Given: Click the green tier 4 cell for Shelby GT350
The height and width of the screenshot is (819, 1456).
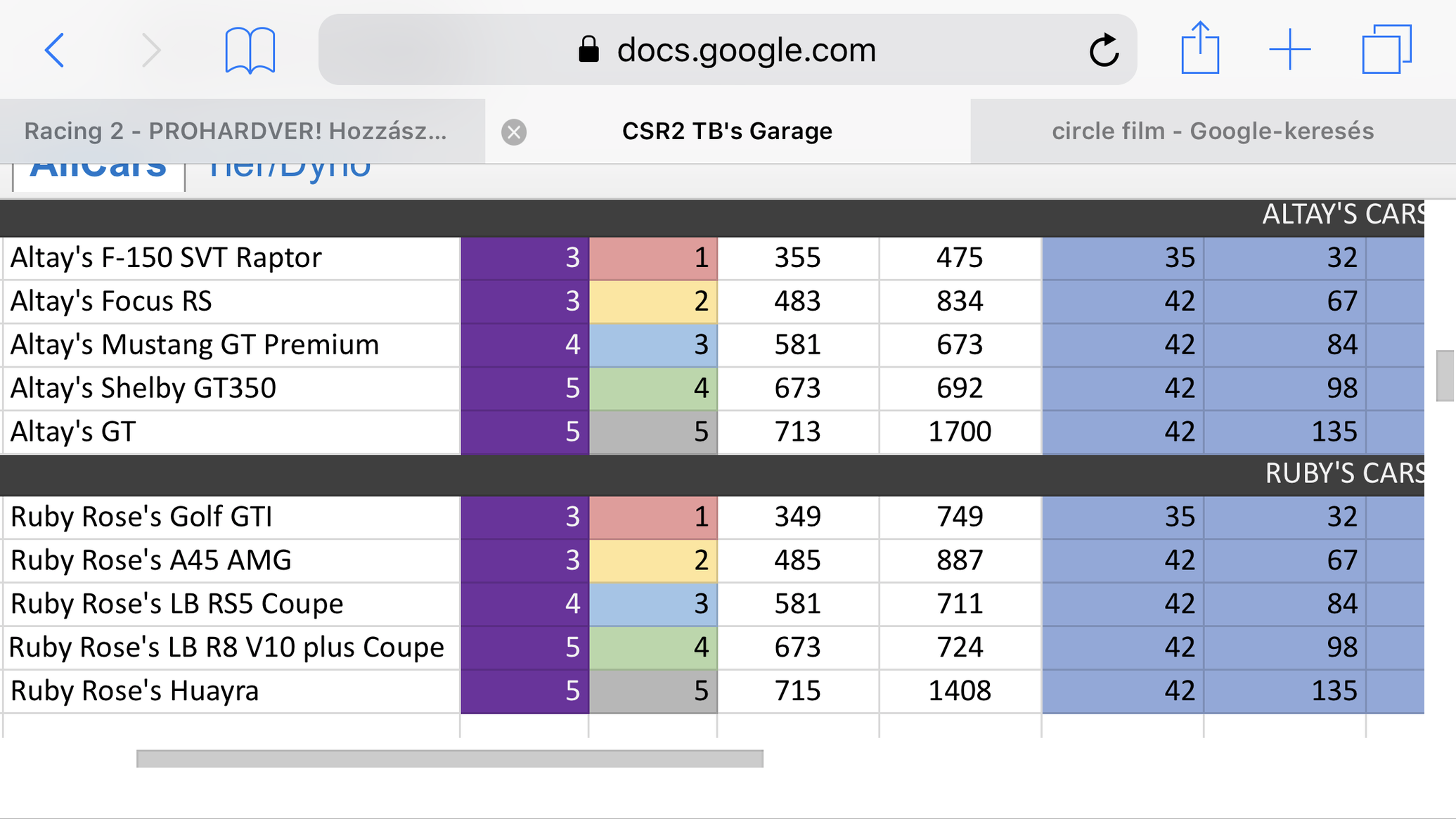Looking at the screenshot, I should tap(652, 388).
